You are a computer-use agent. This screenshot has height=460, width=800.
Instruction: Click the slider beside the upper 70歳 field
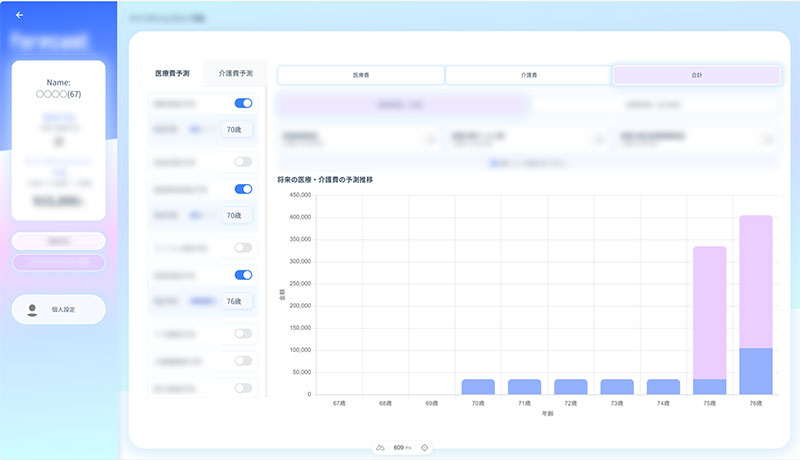coord(202,130)
